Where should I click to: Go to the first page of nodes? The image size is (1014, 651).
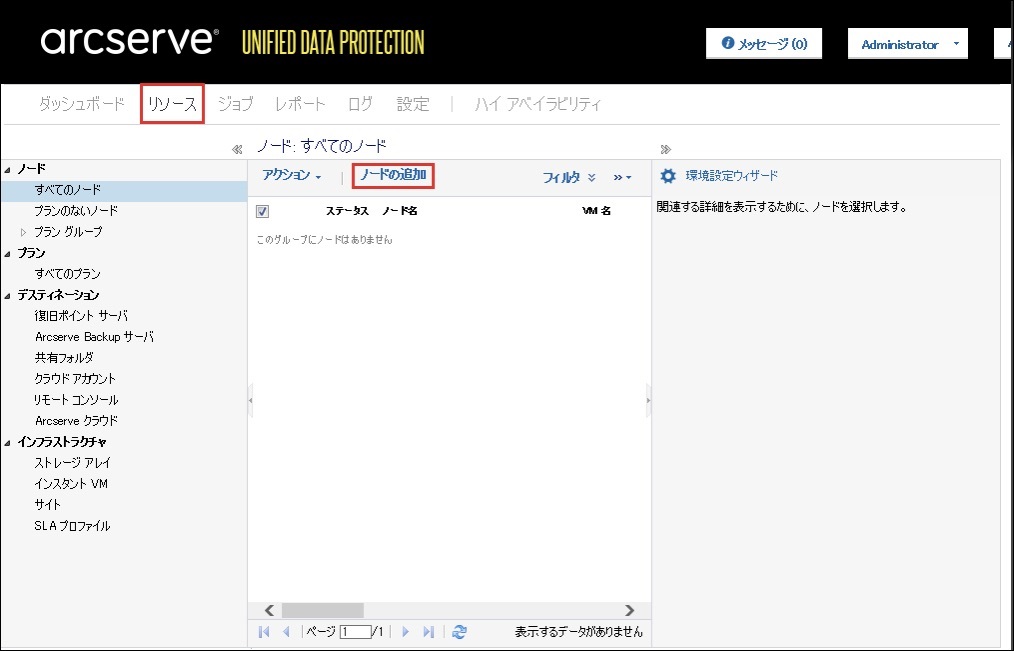pos(264,632)
